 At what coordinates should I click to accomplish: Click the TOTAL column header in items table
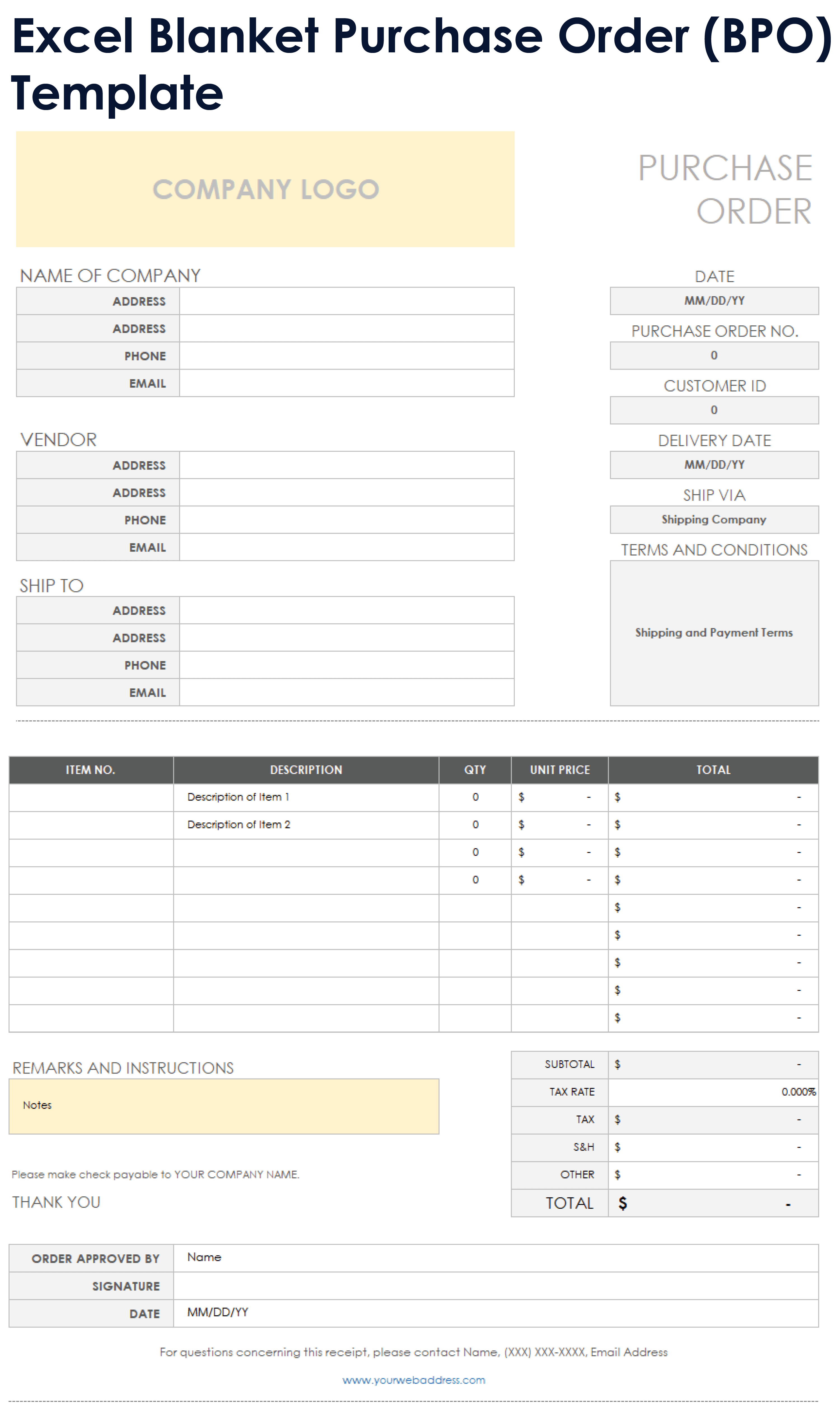713,770
